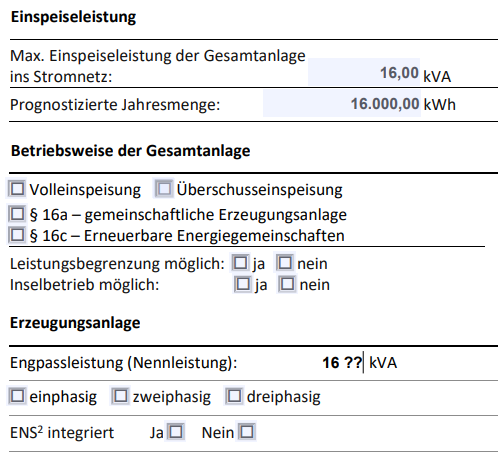Tick Ja for ENS integriert
Screen dimensions: 498x466
[175, 432]
